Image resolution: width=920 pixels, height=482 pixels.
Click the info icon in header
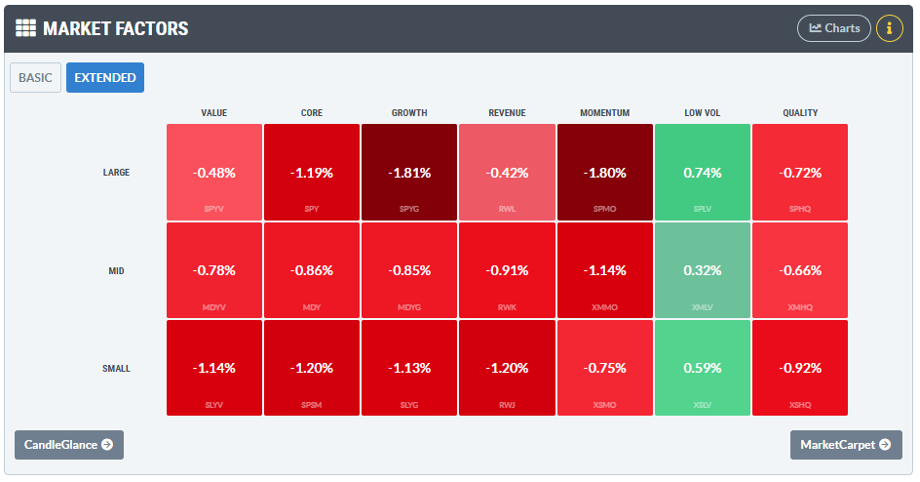click(889, 28)
